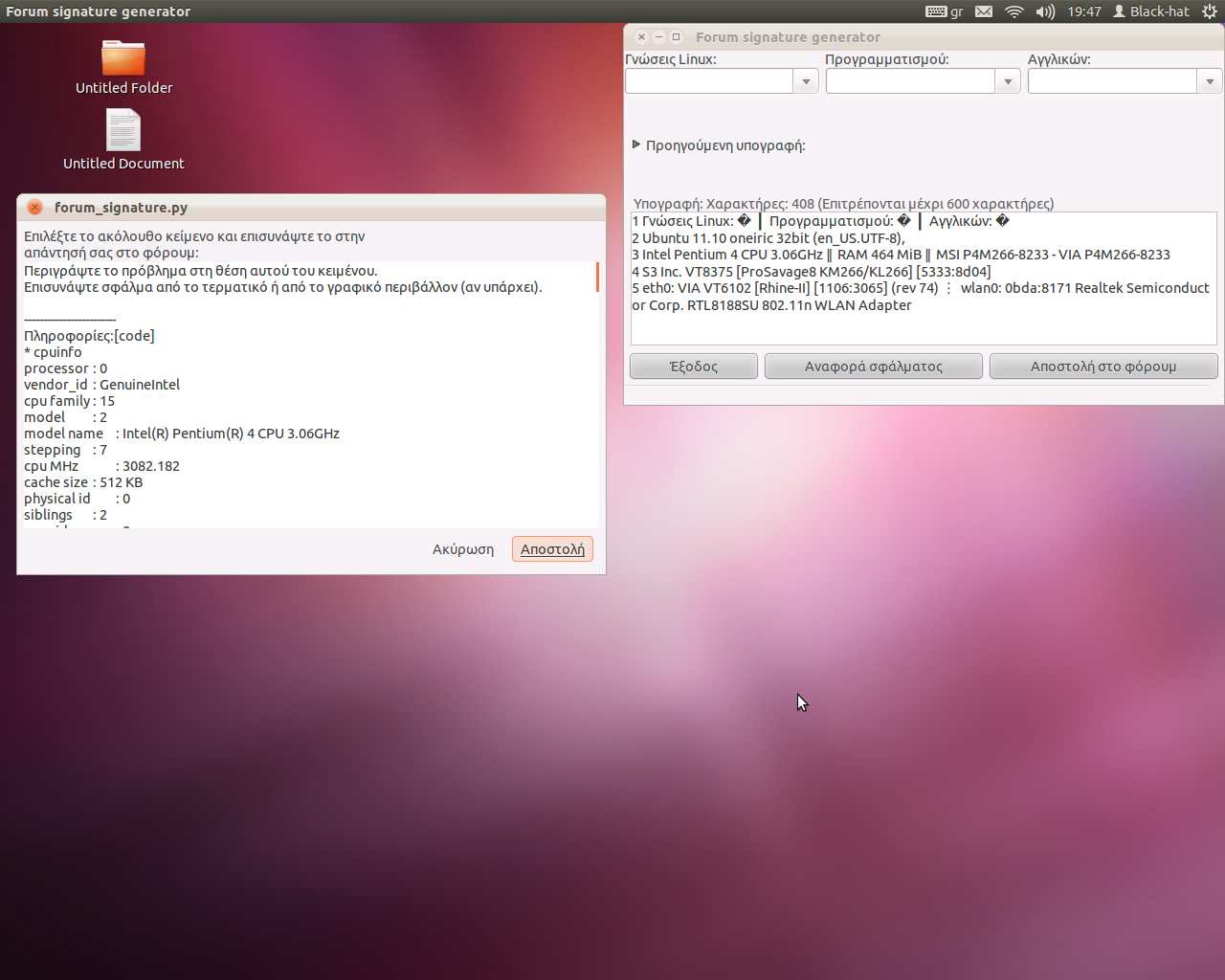Click the sound volume indicator

point(1045,11)
